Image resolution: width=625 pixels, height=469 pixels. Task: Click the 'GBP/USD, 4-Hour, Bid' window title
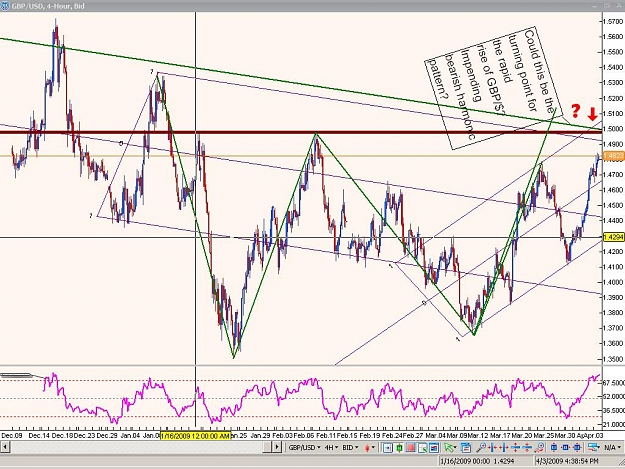pos(48,6)
